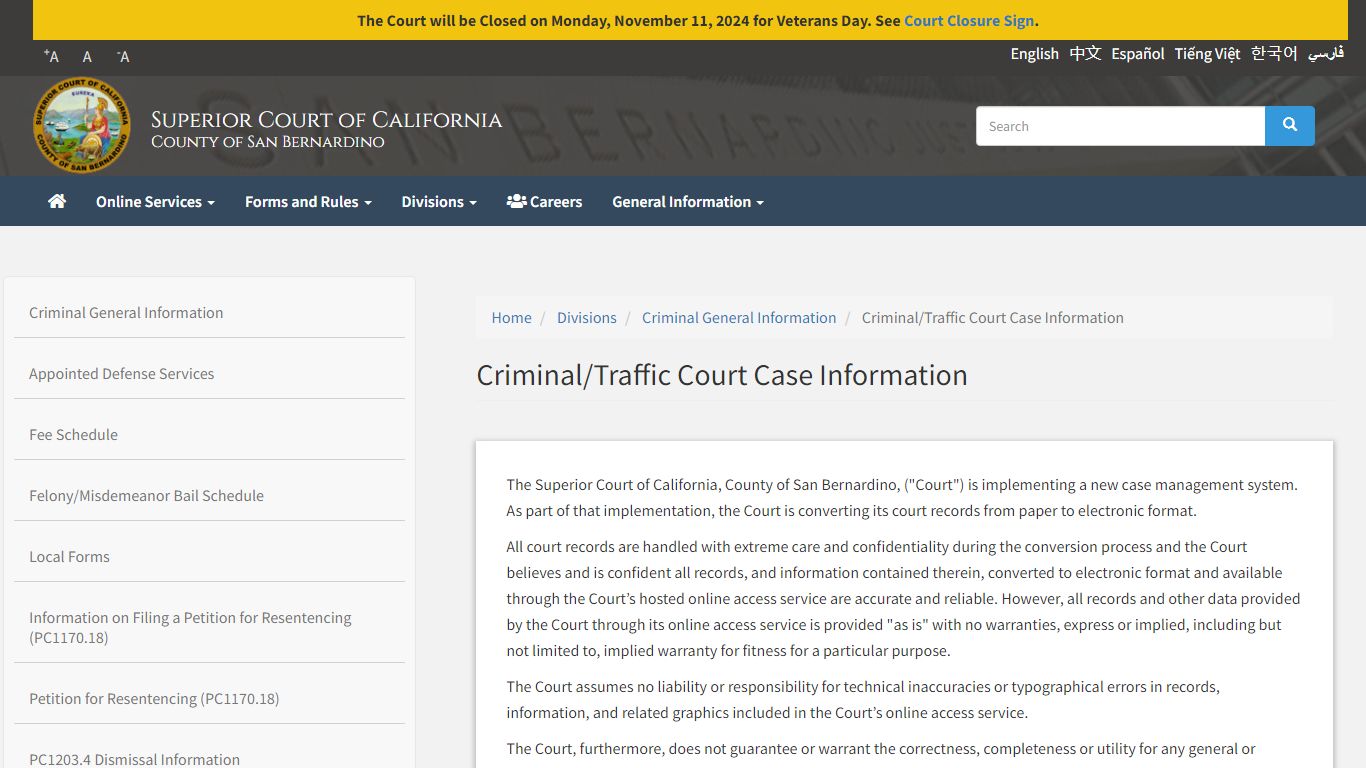Click the Criminal/Traffic Court Case Information breadcrumb text
Image resolution: width=1366 pixels, height=768 pixels.
coord(993,317)
